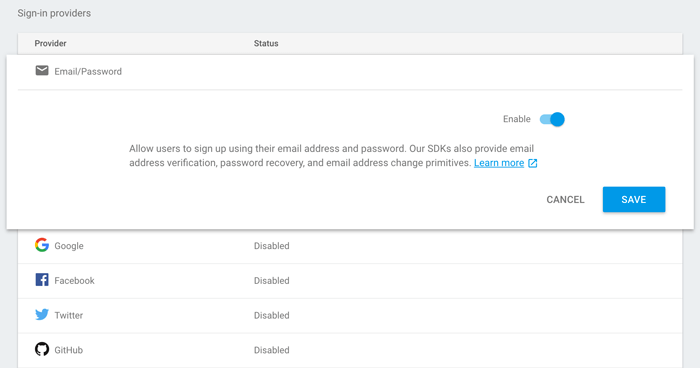Click the Disabled status for Google
The height and width of the screenshot is (368, 700).
click(x=271, y=246)
